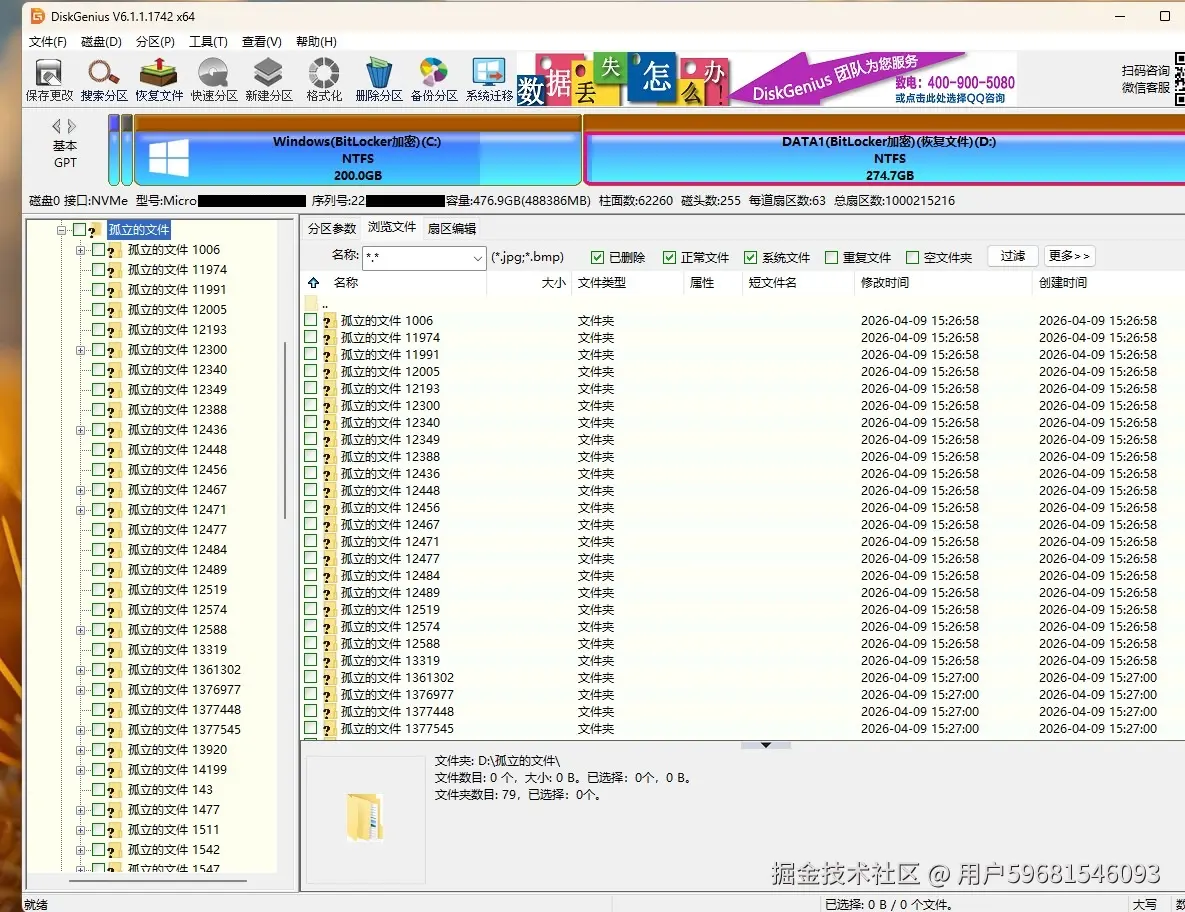Open the 搜索分区 search tool
This screenshot has width=1185, height=912.
[x=104, y=79]
